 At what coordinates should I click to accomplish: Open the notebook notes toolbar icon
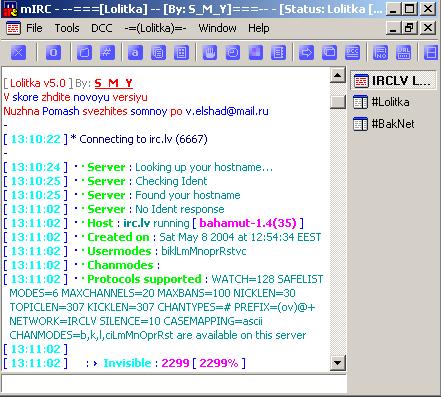click(x=278, y=52)
